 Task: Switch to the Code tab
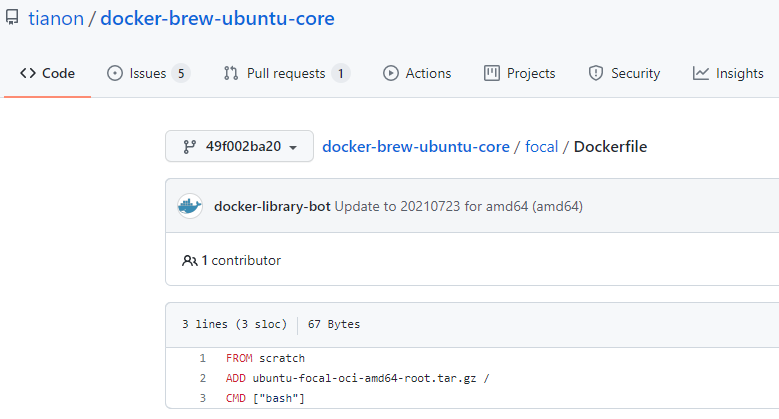47,74
